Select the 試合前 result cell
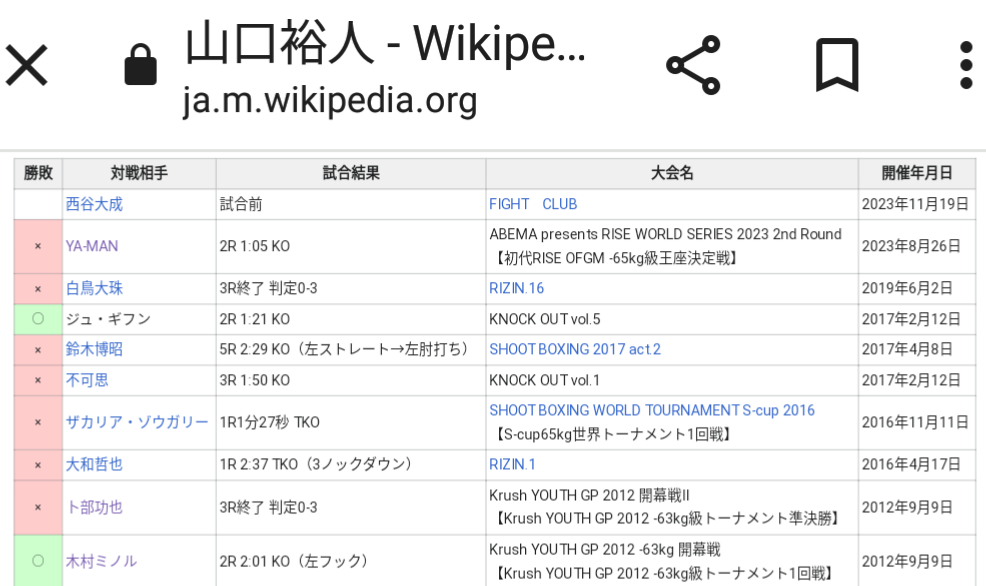986x586 pixels. (351, 204)
